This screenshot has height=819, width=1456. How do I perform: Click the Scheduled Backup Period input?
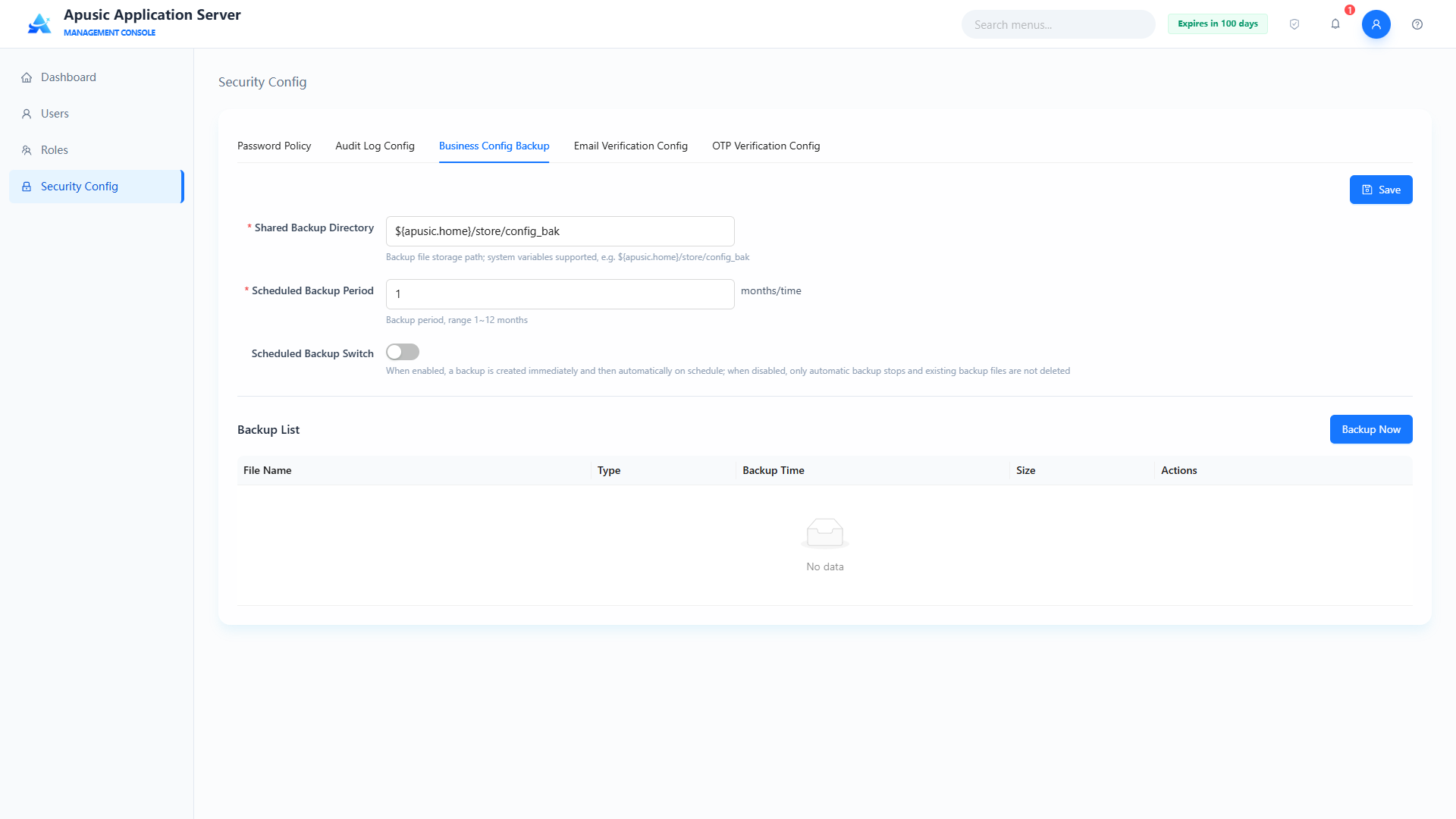pos(560,294)
